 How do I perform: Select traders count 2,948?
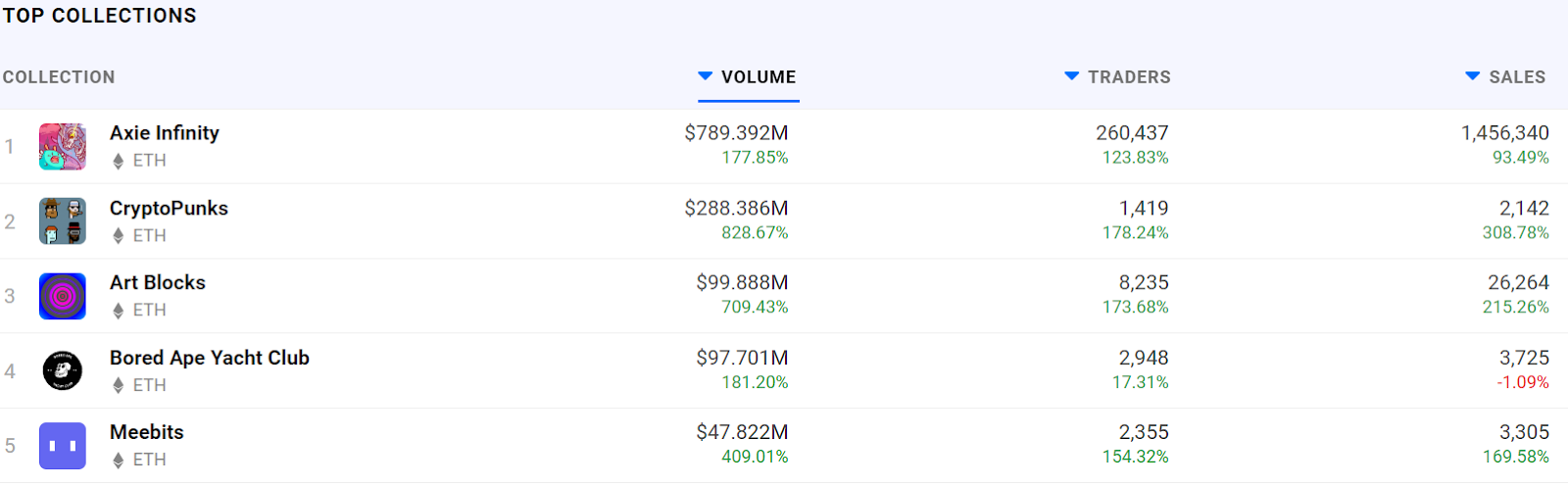(x=1144, y=359)
